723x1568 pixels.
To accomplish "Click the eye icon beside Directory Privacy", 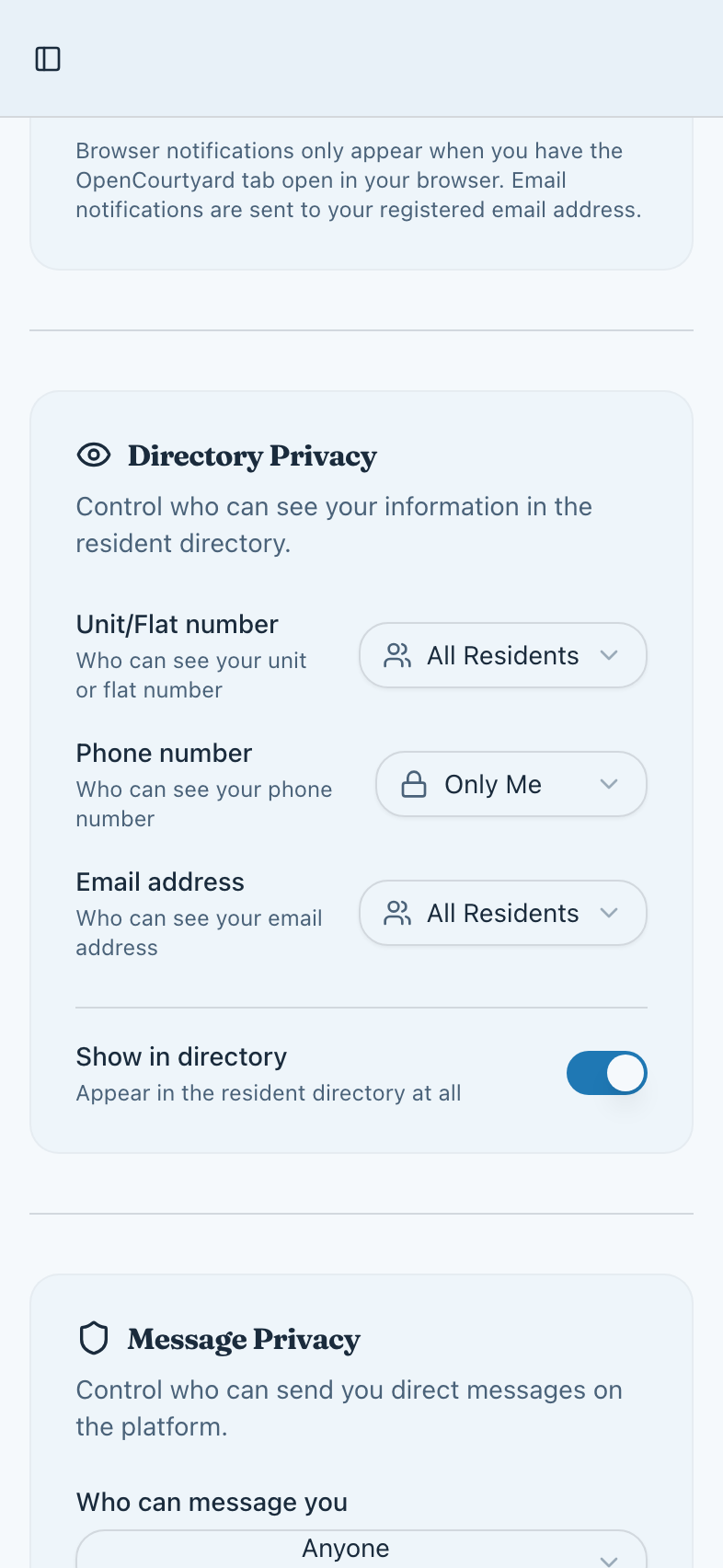I will click(93, 454).
